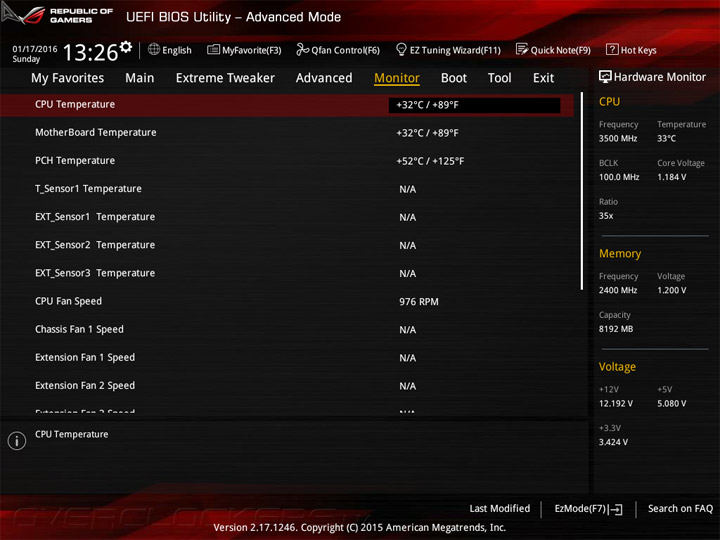This screenshot has width=720, height=540.
Task: Select PCH Temperature row
Action: click(287, 161)
